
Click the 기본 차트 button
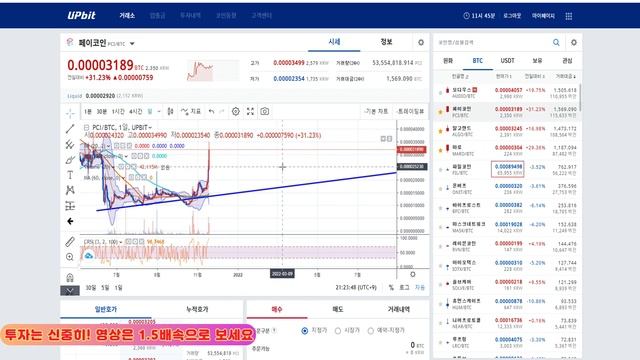coord(376,111)
